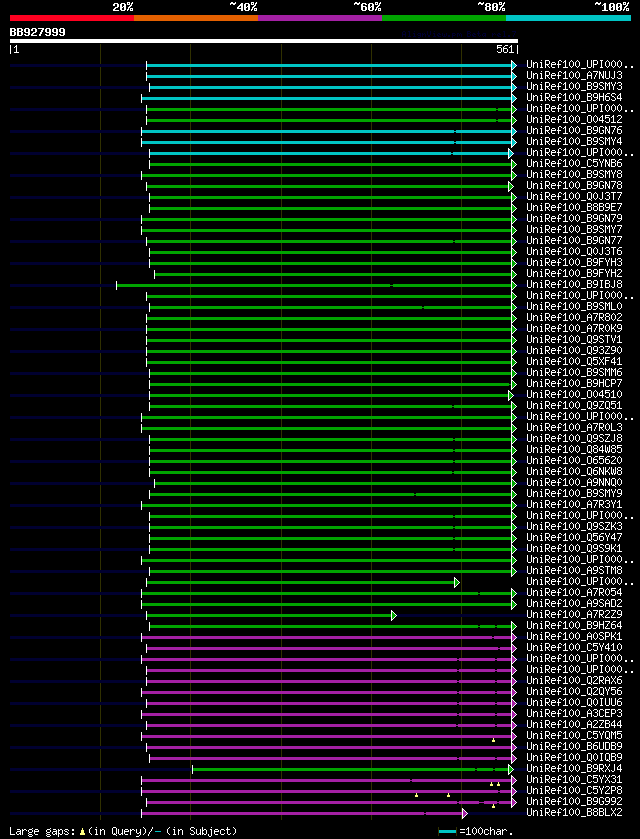
Task: Open hit UniRef100_C5Y410
Action: 574,648
